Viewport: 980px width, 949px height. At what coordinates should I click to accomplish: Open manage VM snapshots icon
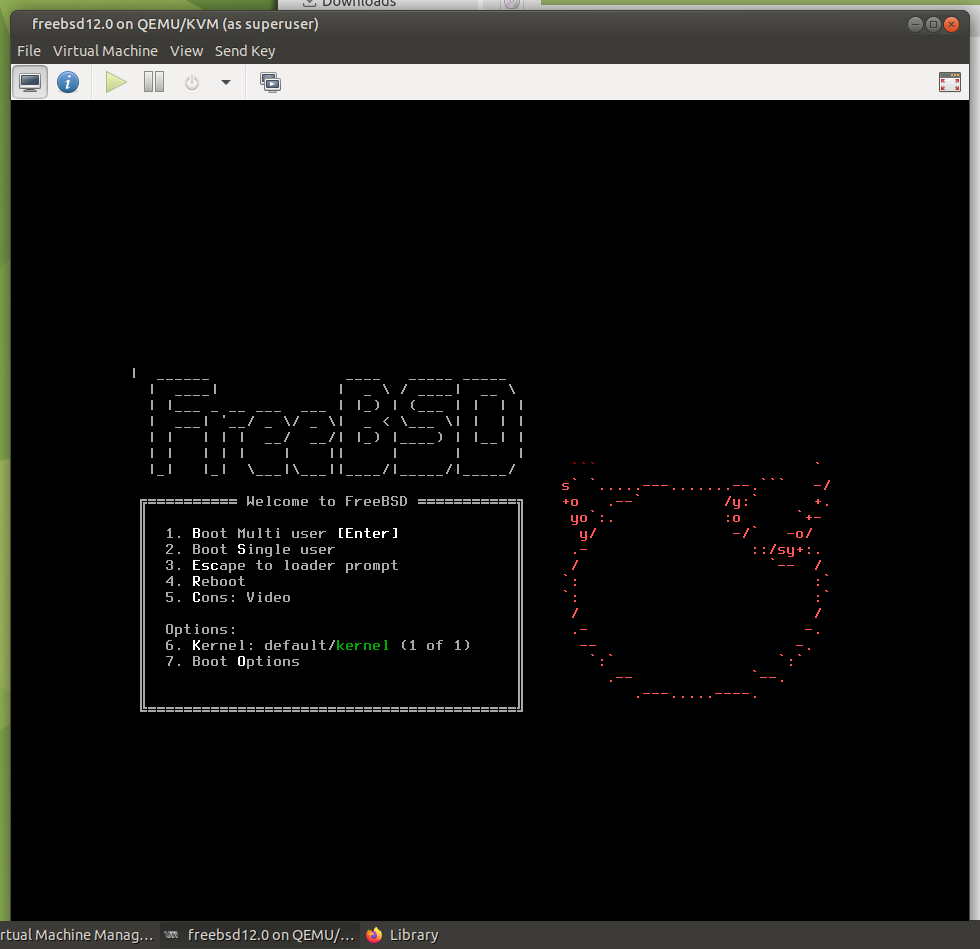click(x=271, y=83)
